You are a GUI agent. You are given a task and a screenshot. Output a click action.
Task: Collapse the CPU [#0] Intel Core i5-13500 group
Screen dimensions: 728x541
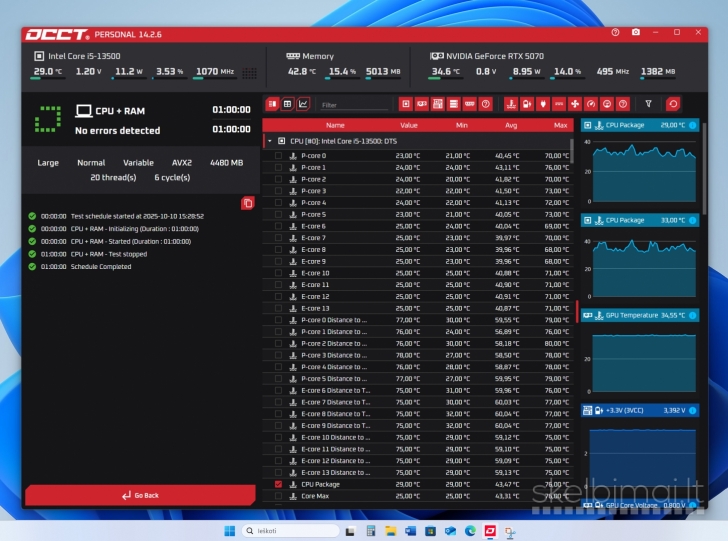click(269, 141)
